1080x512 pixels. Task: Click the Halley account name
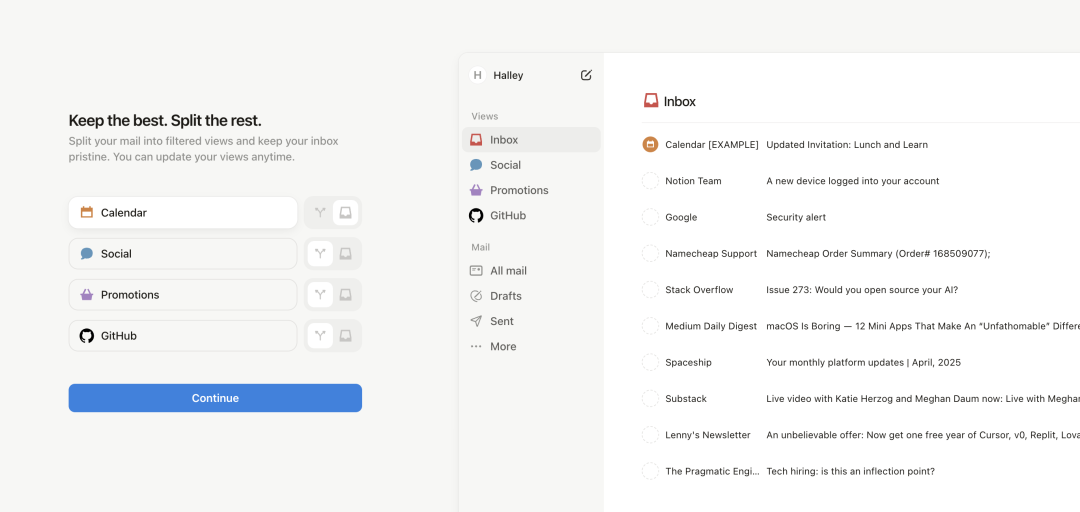click(508, 76)
